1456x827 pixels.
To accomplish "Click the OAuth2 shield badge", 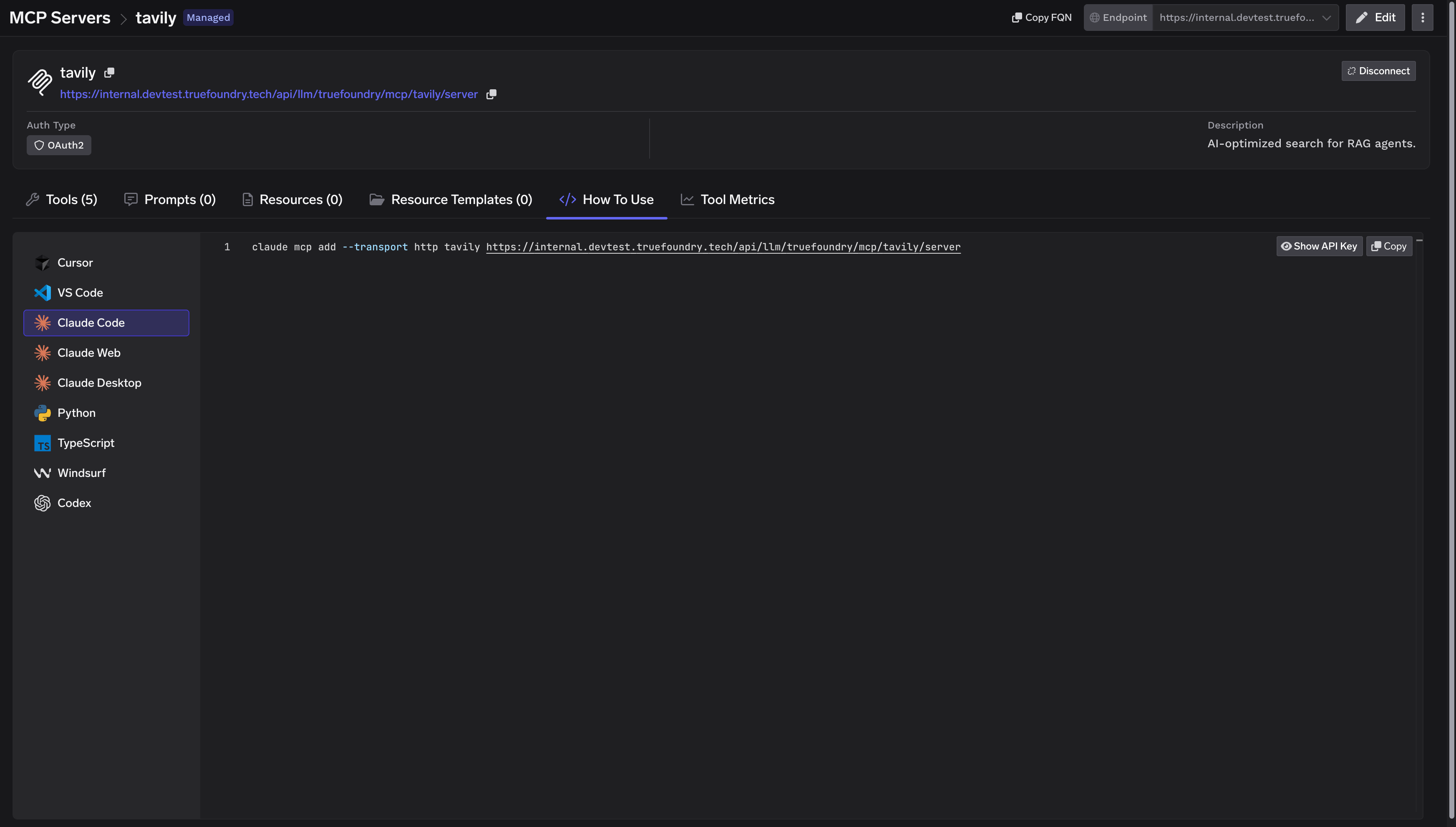I will (x=59, y=145).
